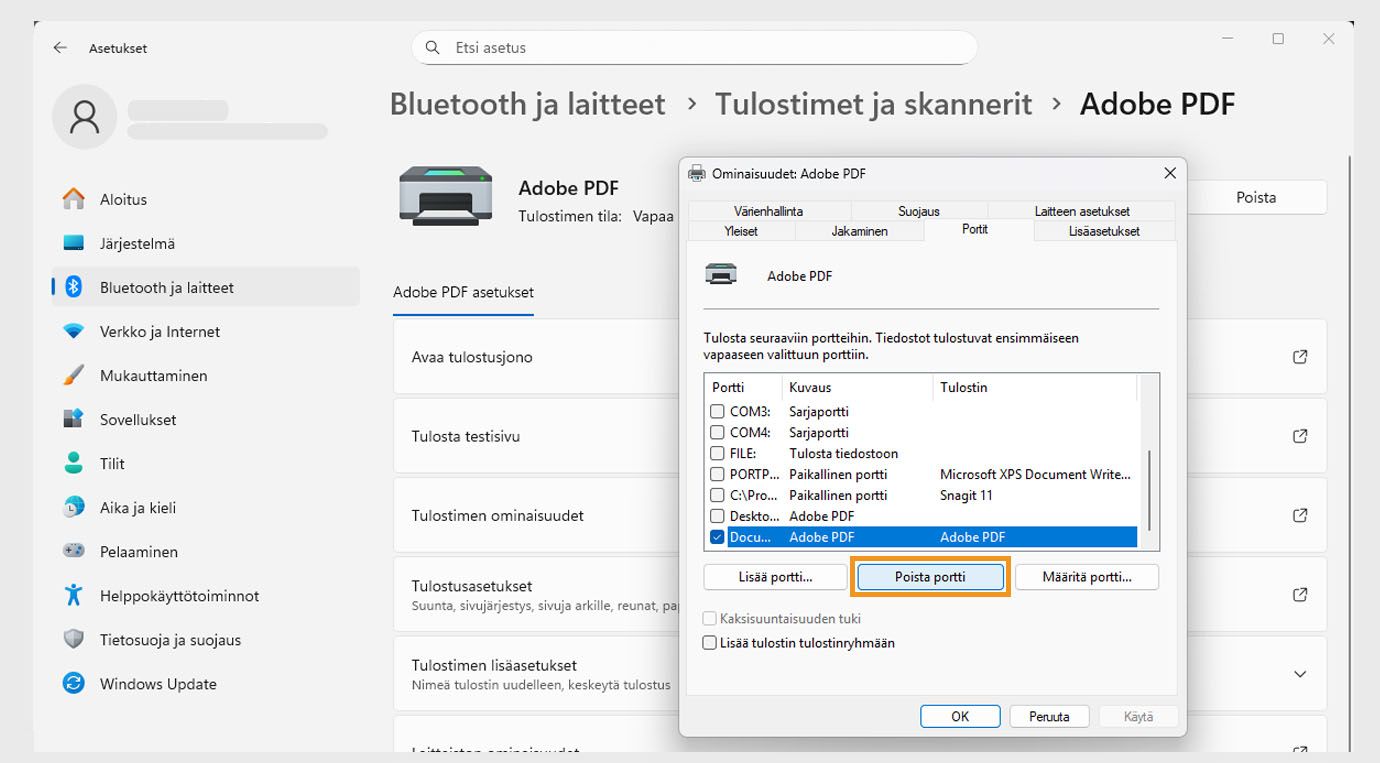This screenshot has height=763, width=1380.
Task: Expand the Tulostimen lisäasetukset row chevron
Action: tap(1299, 674)
